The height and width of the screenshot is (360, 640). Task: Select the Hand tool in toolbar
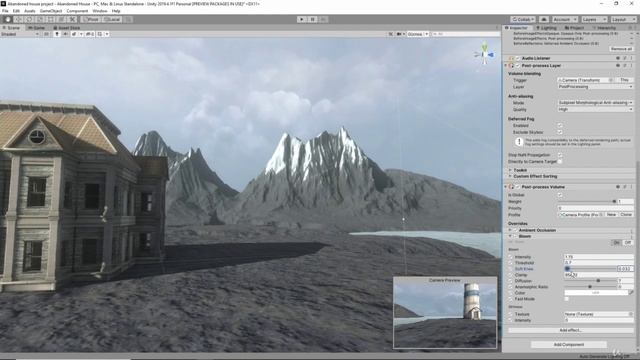[8, 19]
